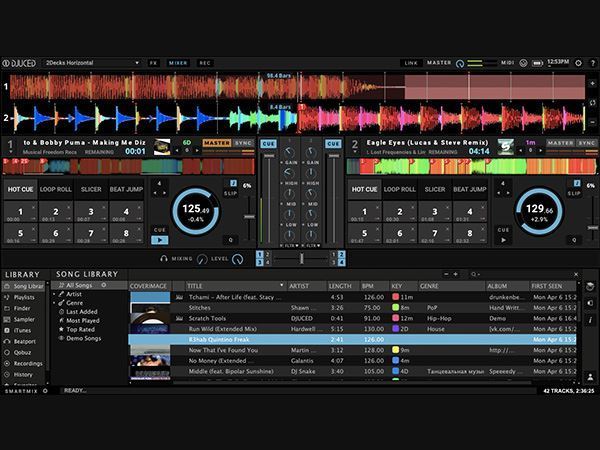The width and height of the screenshot is (600, 450).
Task: Open the settings gear in the top bar
Action: pos(578,63)
